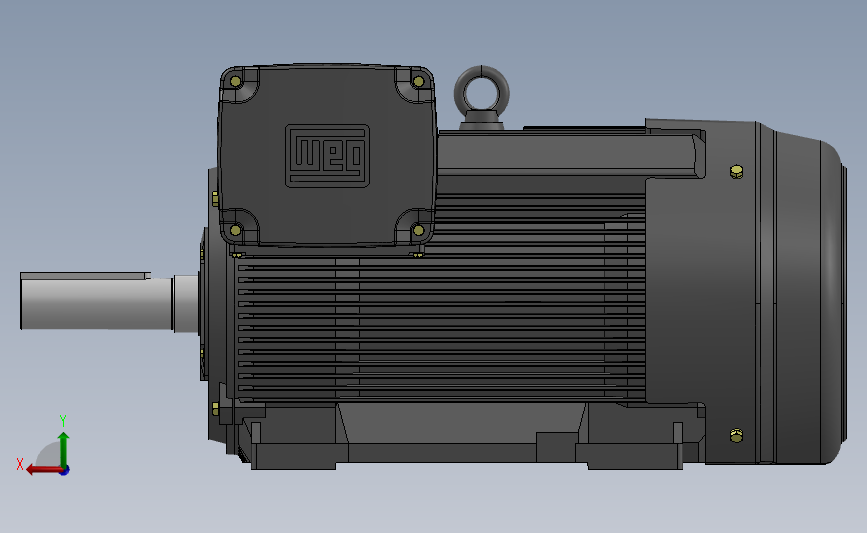The image size is (867, 533).
Task: Select the lifting eye bolt on motor top
Action: (482, 98)
